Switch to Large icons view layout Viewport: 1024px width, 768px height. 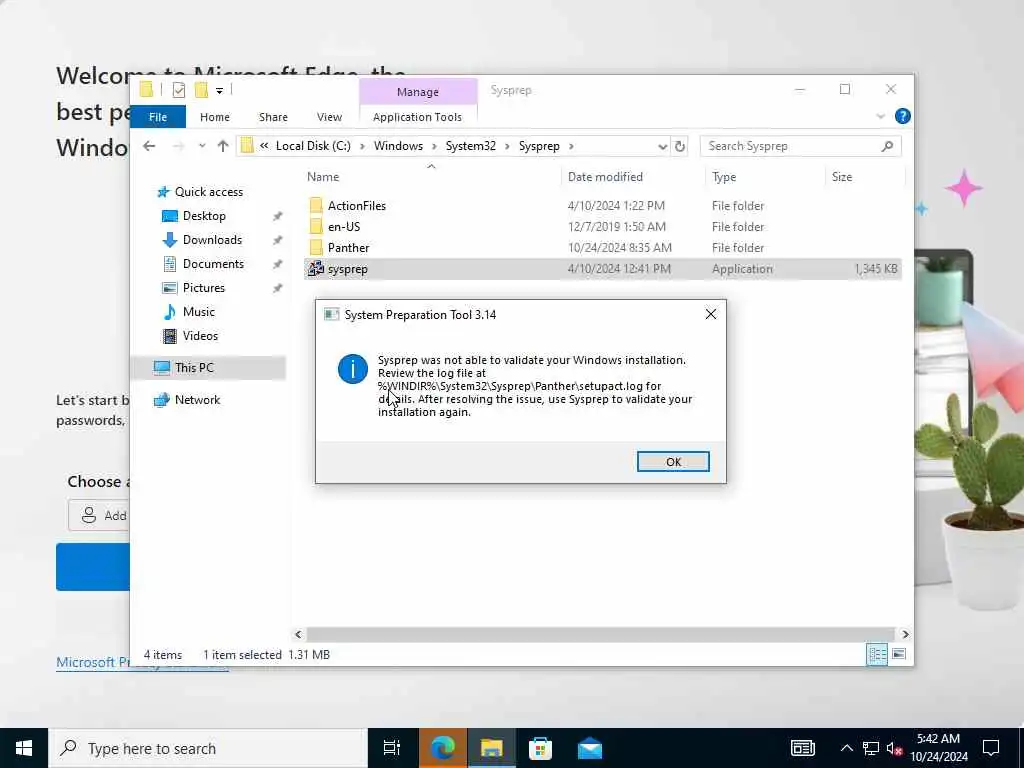tap(899, 654)
